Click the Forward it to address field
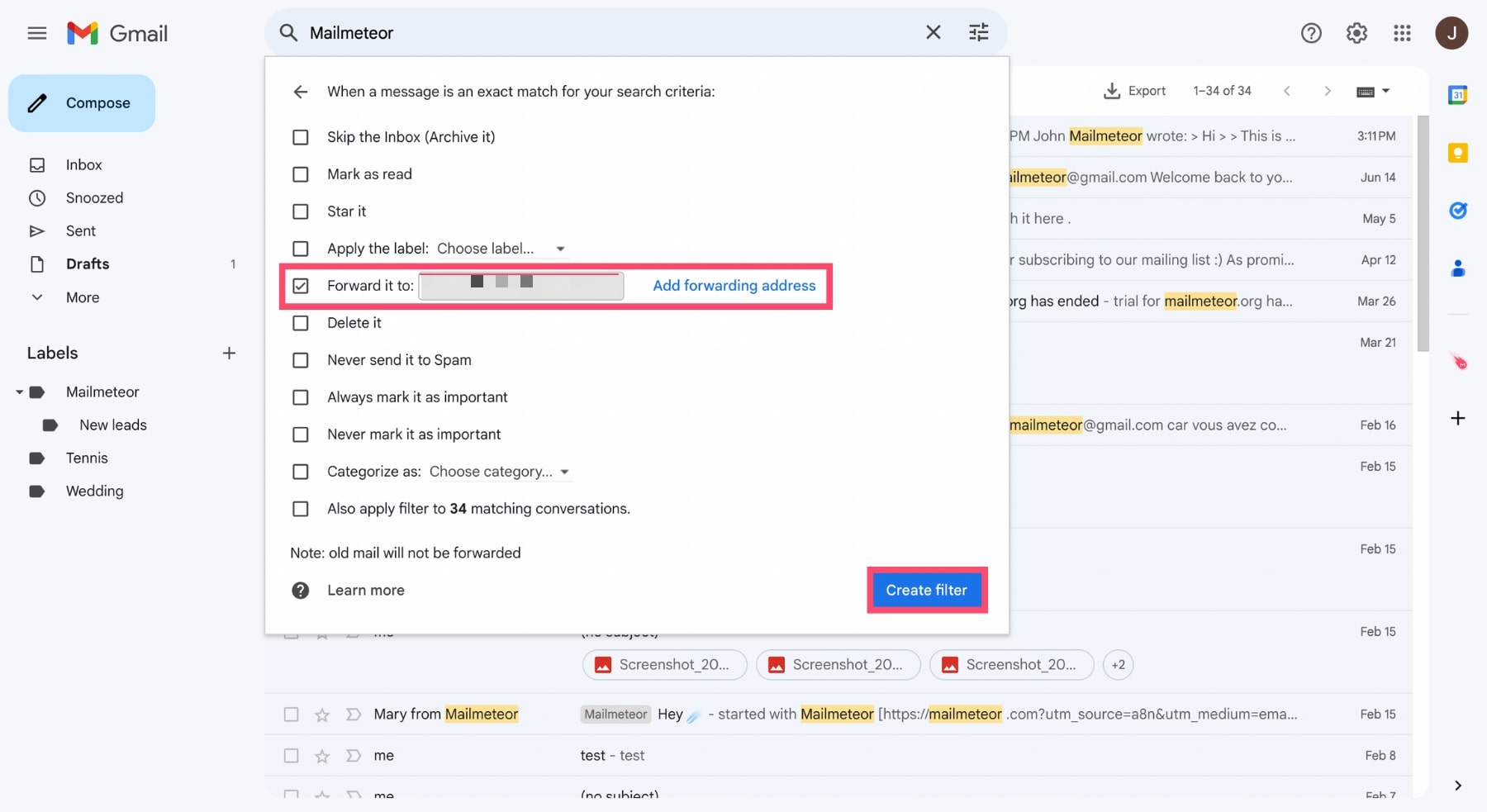This screenshot has width=1487, height=812. pyautogui.click(x=520, y=285)
